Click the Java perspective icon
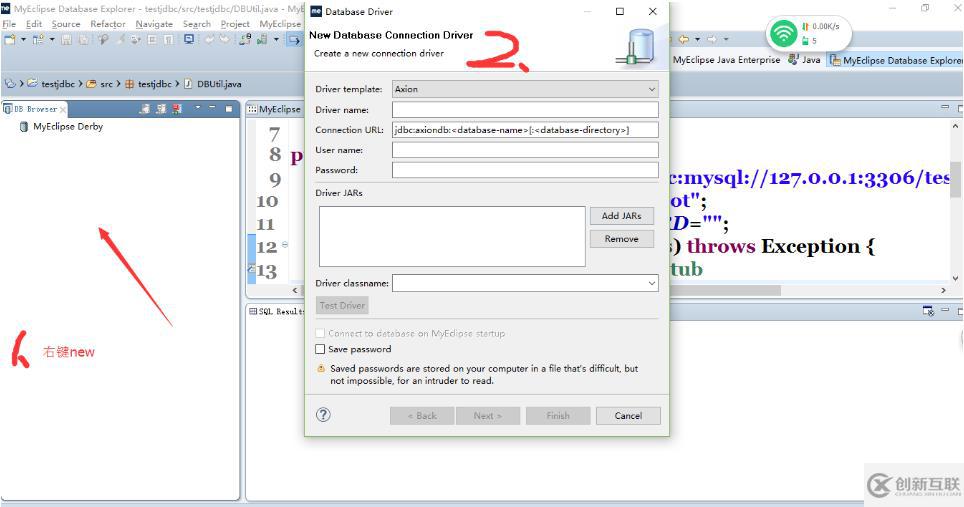Image resolution: width=964 pixels, height=507 pixels. 794,60
